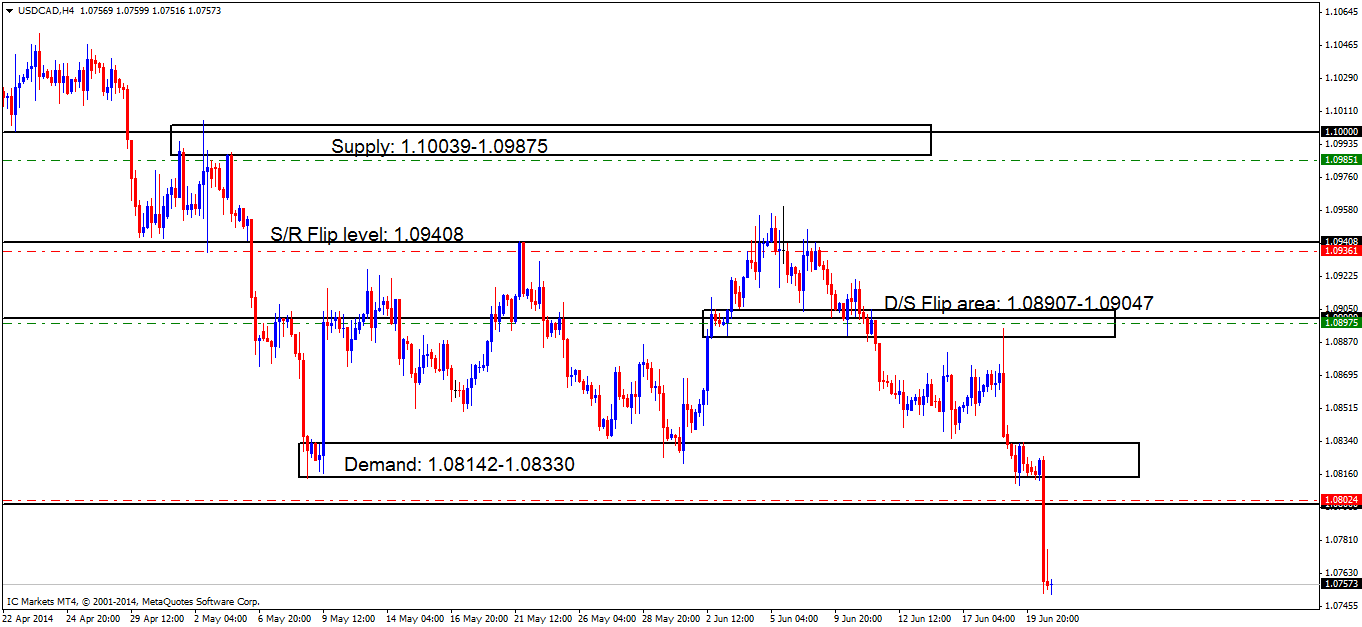1362x627 pixels.
Task: Select the 'Supply: 1.10039-1.09875' label
Action: tap(440, 146)
